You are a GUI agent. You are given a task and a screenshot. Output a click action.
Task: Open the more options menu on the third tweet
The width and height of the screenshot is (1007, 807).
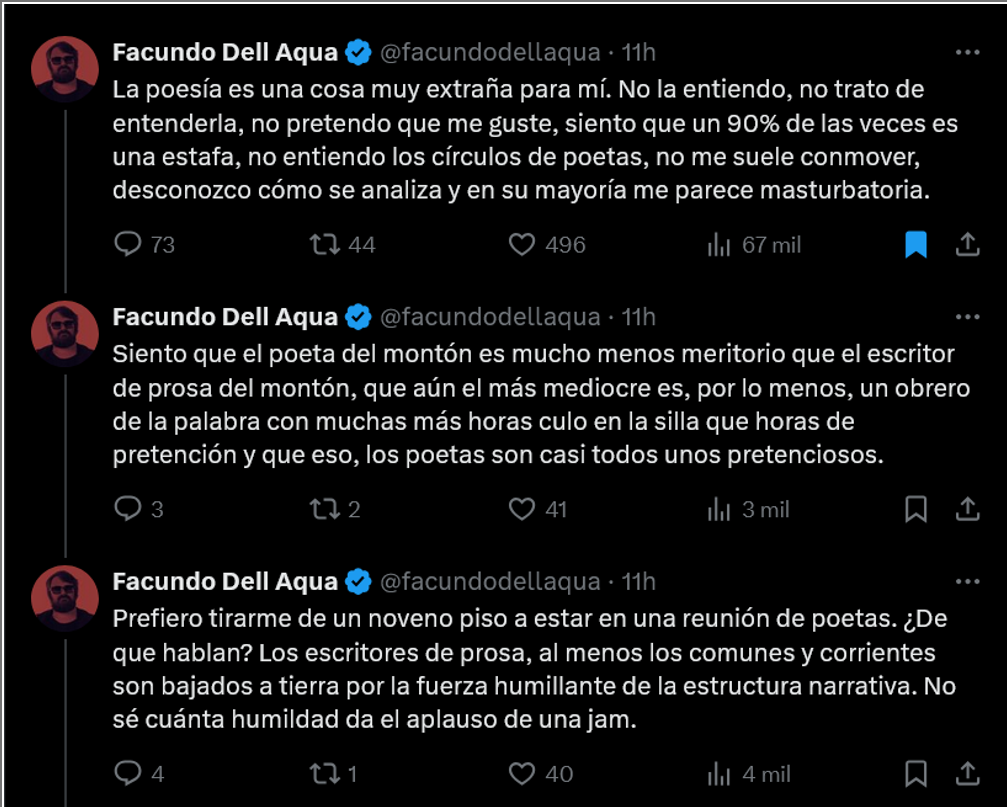[967, 581]
